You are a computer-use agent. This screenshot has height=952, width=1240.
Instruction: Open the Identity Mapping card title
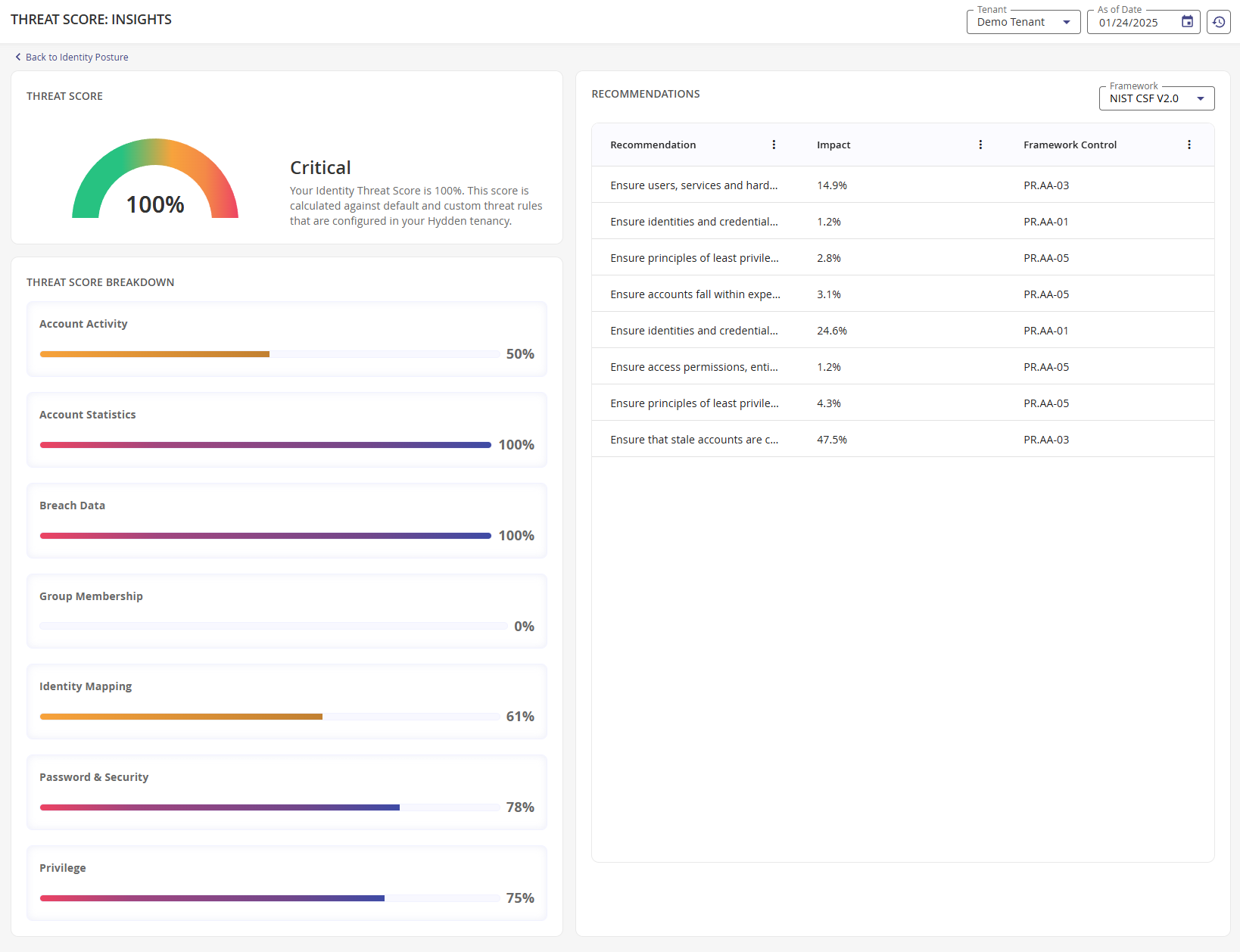86,686
